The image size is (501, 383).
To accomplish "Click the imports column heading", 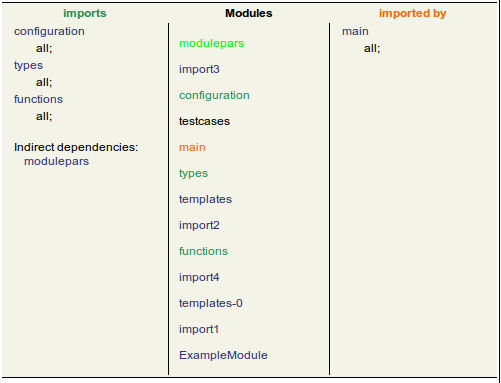I will pyautogui.click(x=85, y=14).
